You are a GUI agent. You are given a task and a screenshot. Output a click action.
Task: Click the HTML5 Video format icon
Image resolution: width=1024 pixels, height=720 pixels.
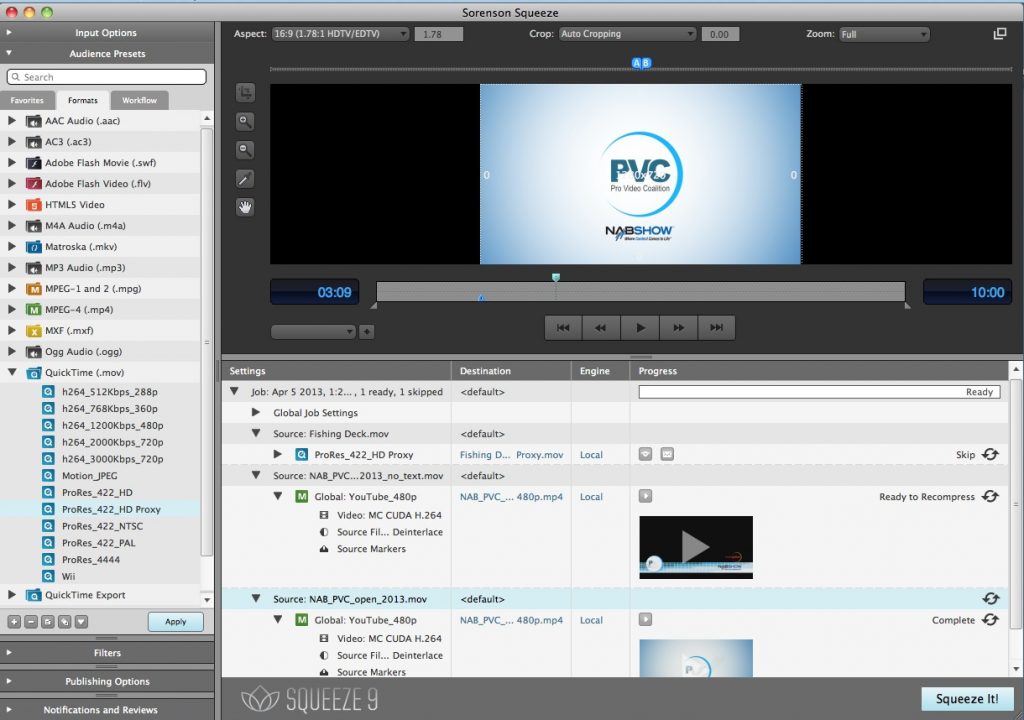(33, 205)
